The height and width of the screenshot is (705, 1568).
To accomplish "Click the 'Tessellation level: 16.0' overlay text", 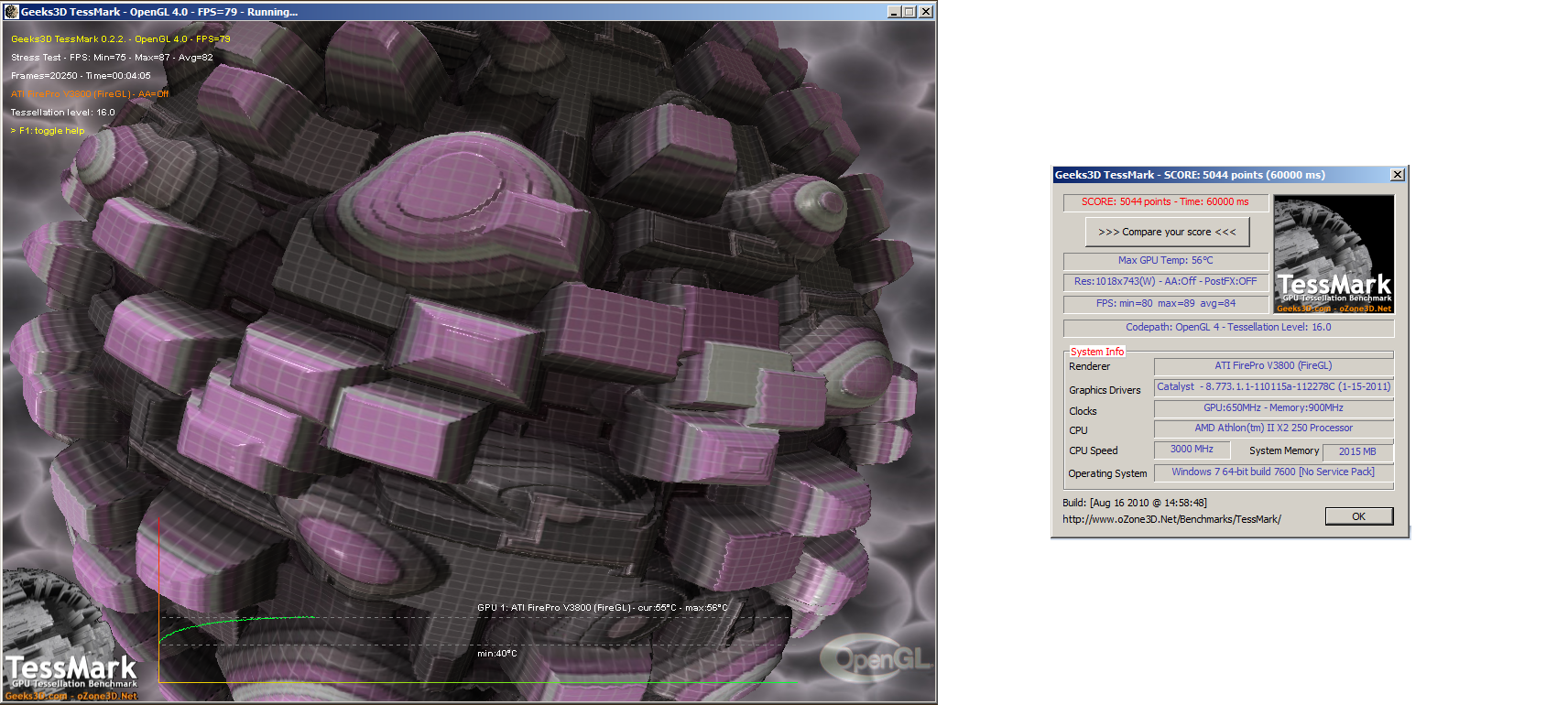I will pyautogui.click(x=63, y=113).
